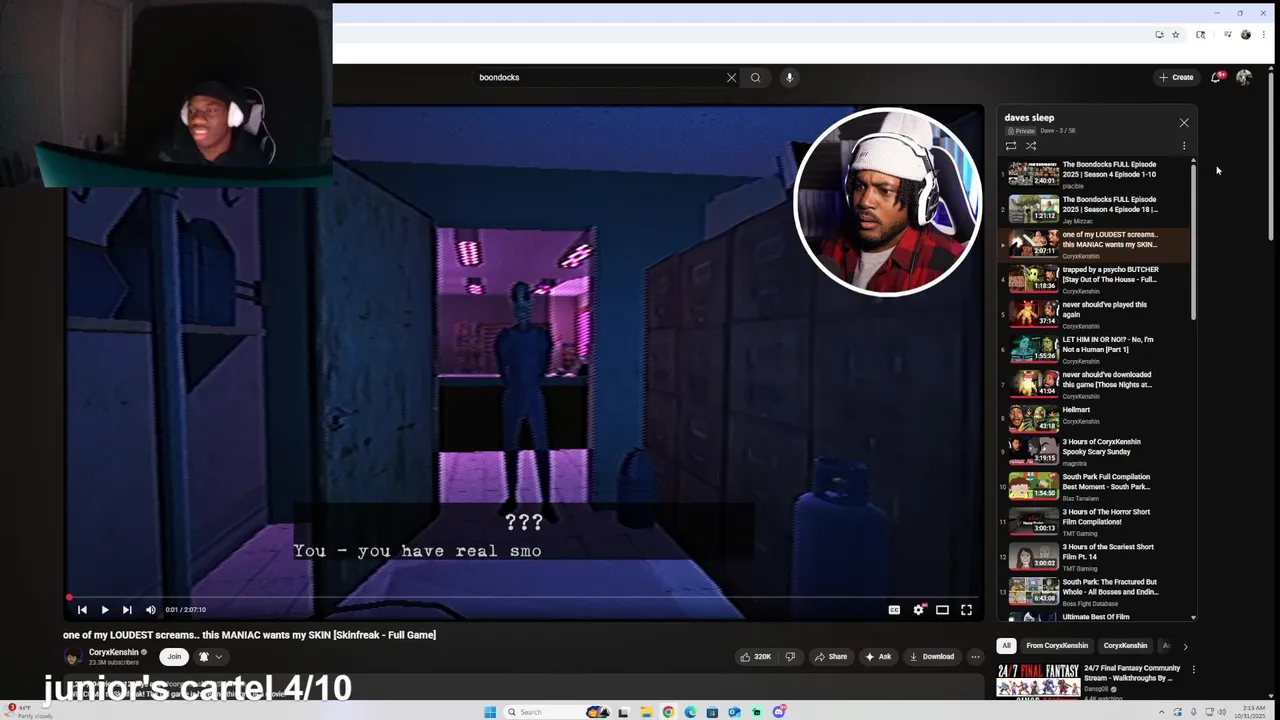
Task: Play the video with the play button
Action: click(104, 610)
